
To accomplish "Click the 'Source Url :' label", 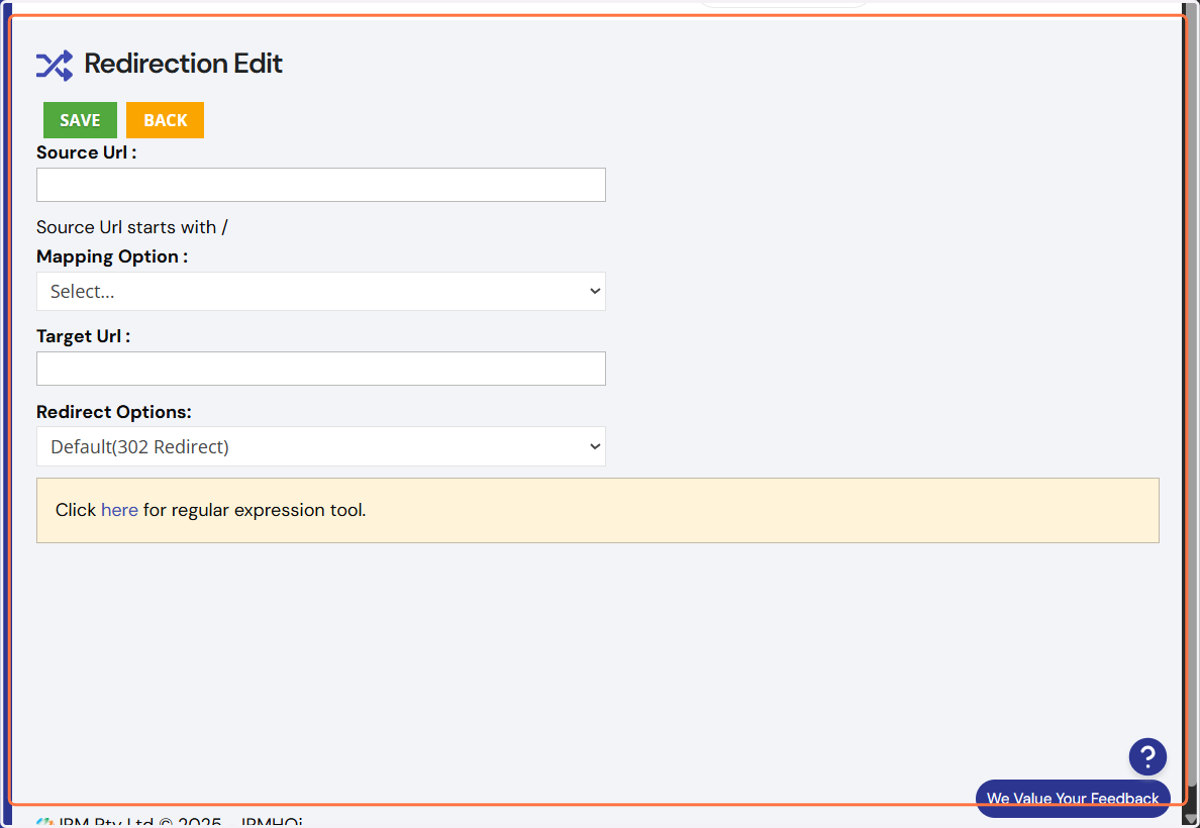I will tap(86, 153).
